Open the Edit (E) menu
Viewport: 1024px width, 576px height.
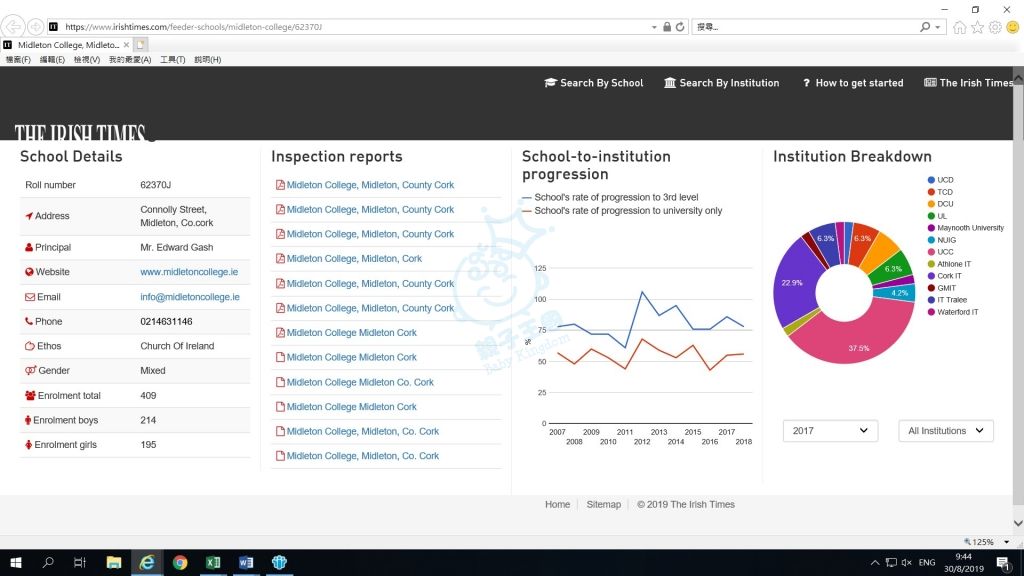52,59
